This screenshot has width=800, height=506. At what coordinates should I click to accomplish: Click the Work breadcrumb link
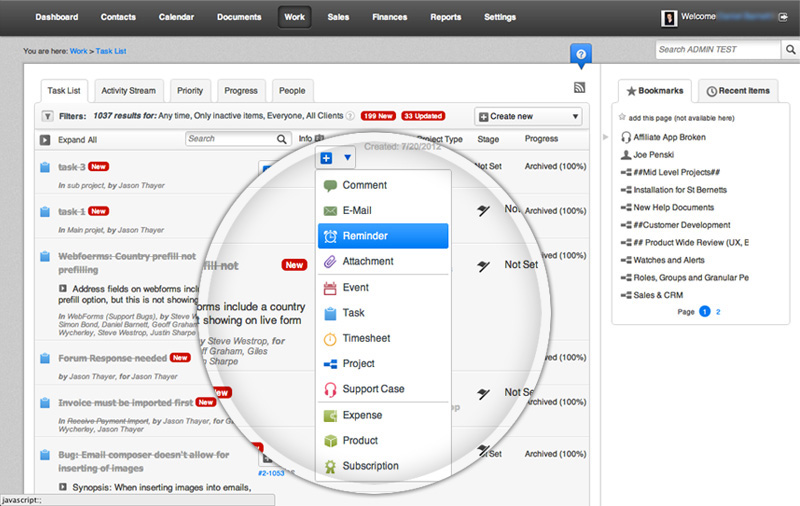79,51
